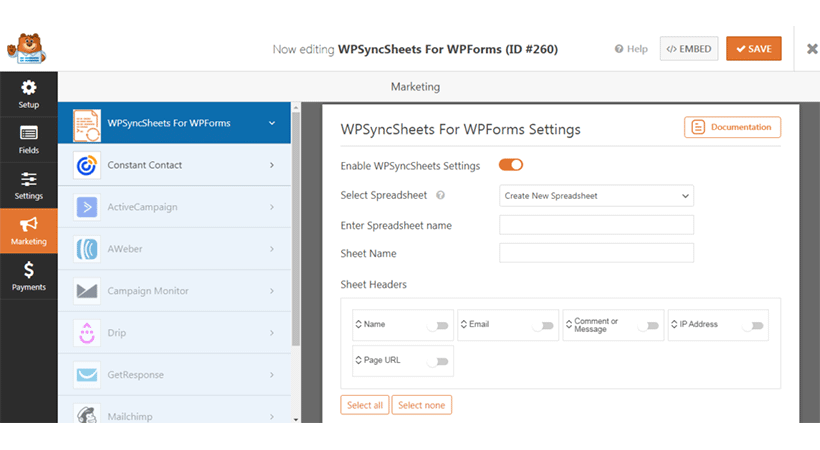
Task: Click the WPSyncSheets sheet icon
Action: (87, 125)
